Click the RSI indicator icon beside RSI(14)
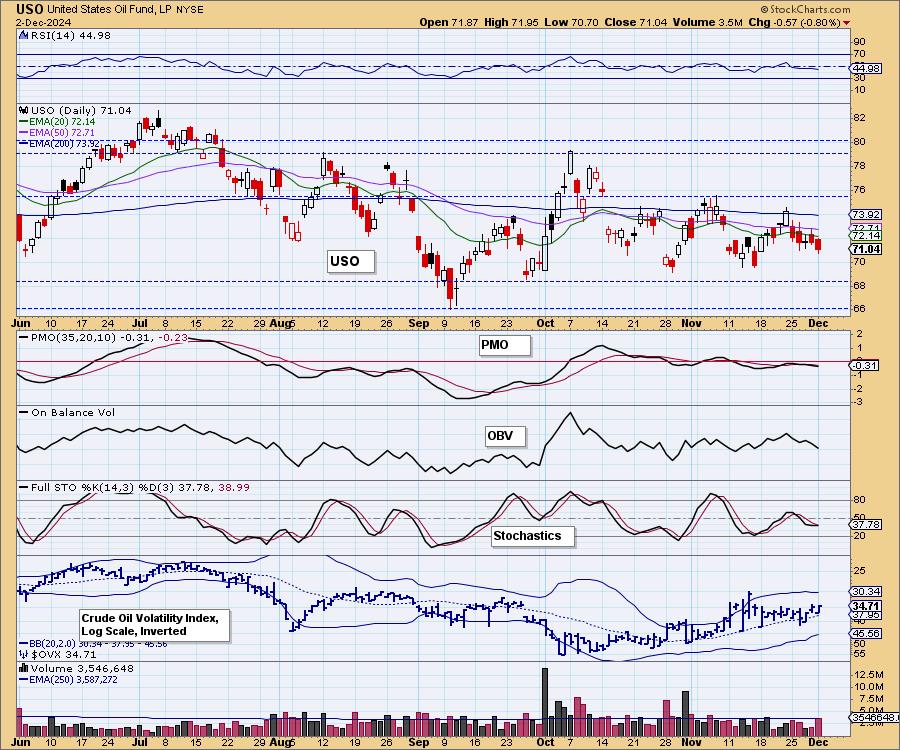Image resolution: width=900 pixels, height=750 pixels. [24, 35]
